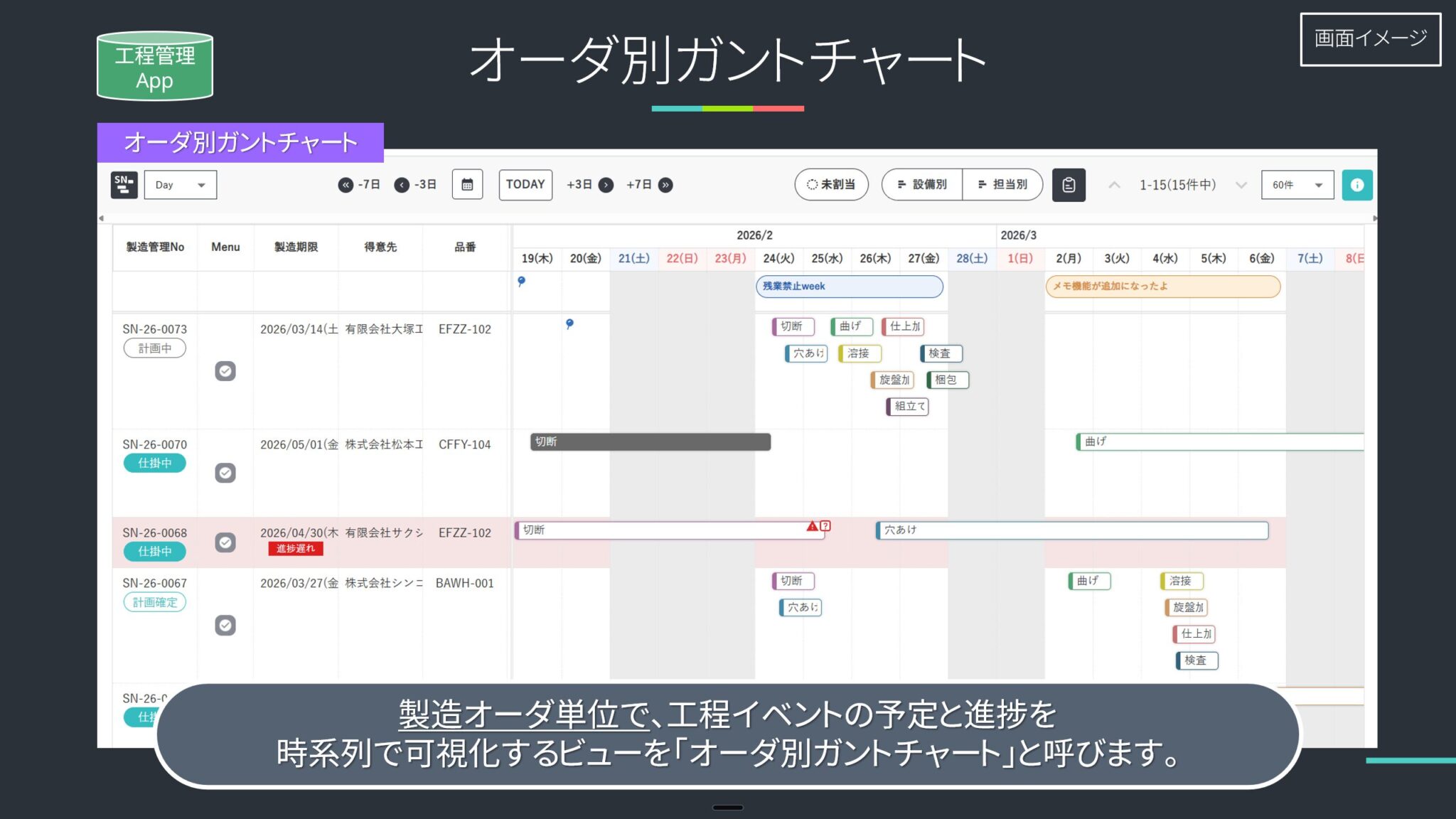
Task: Toggle check icon for order SN-26-0070
Action: pyautogui.click(x=225, y=473)
